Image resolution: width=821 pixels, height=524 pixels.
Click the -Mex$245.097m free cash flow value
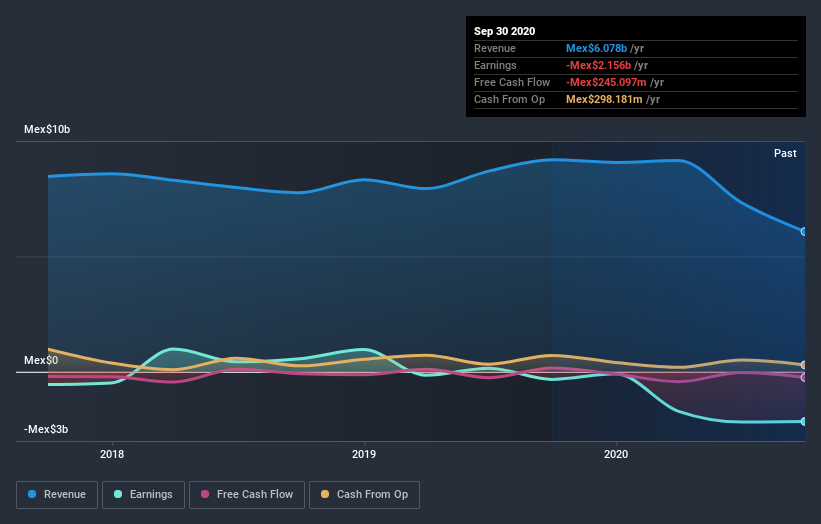click(606, 82)
